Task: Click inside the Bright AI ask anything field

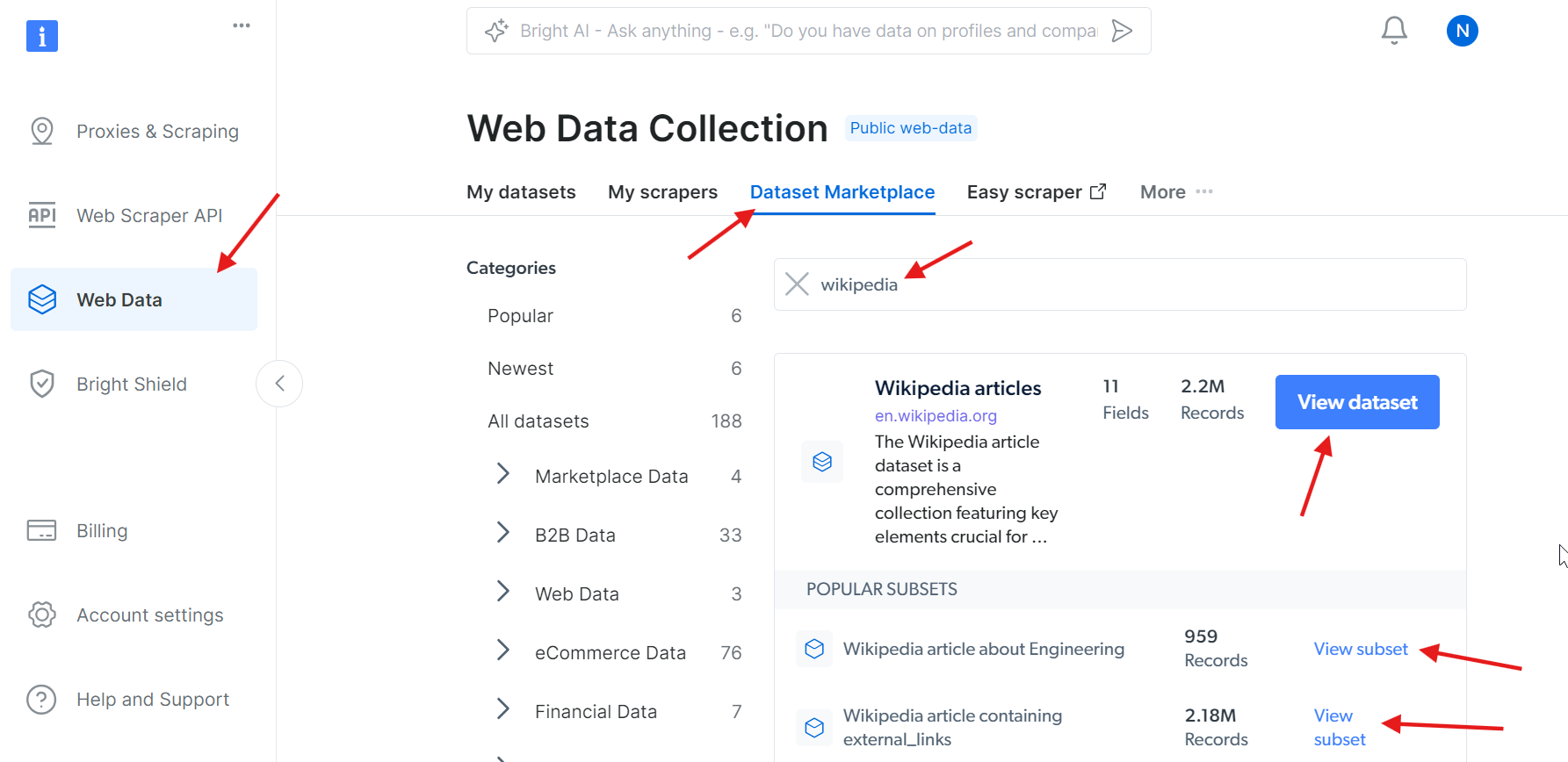Action: (791, 30)
